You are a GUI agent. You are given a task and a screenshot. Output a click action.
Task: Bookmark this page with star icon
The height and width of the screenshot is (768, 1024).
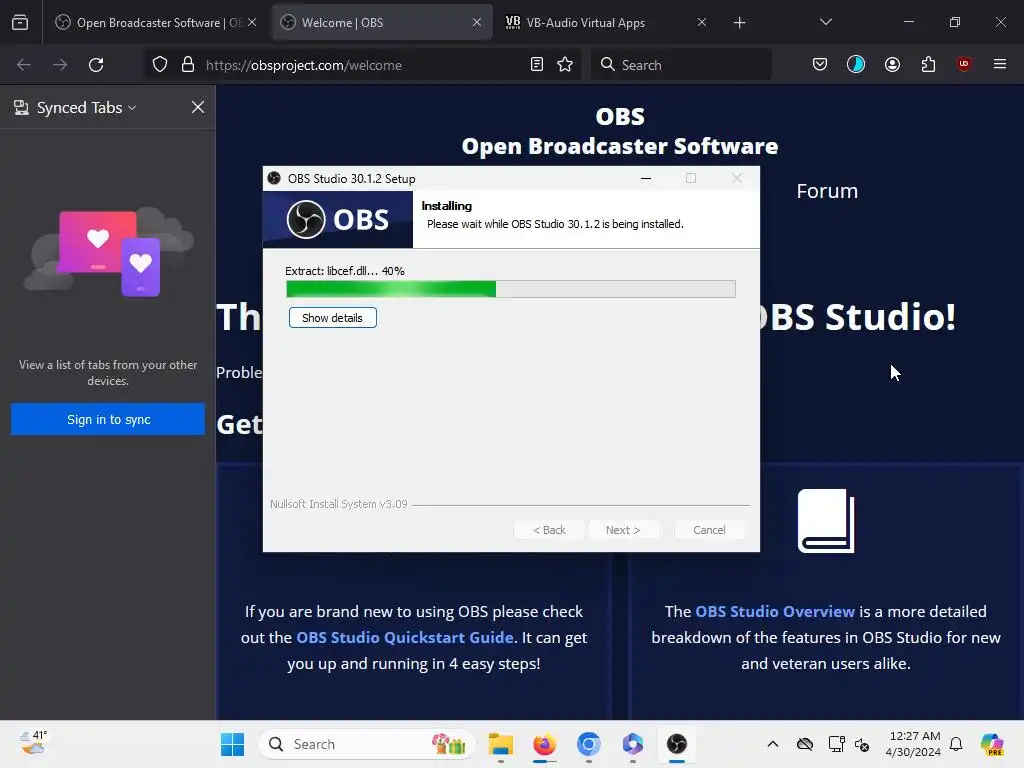565,65
